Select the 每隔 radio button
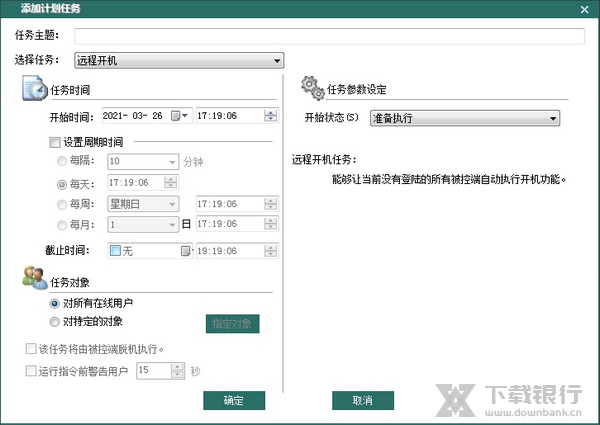 click(x=62, y=161)
